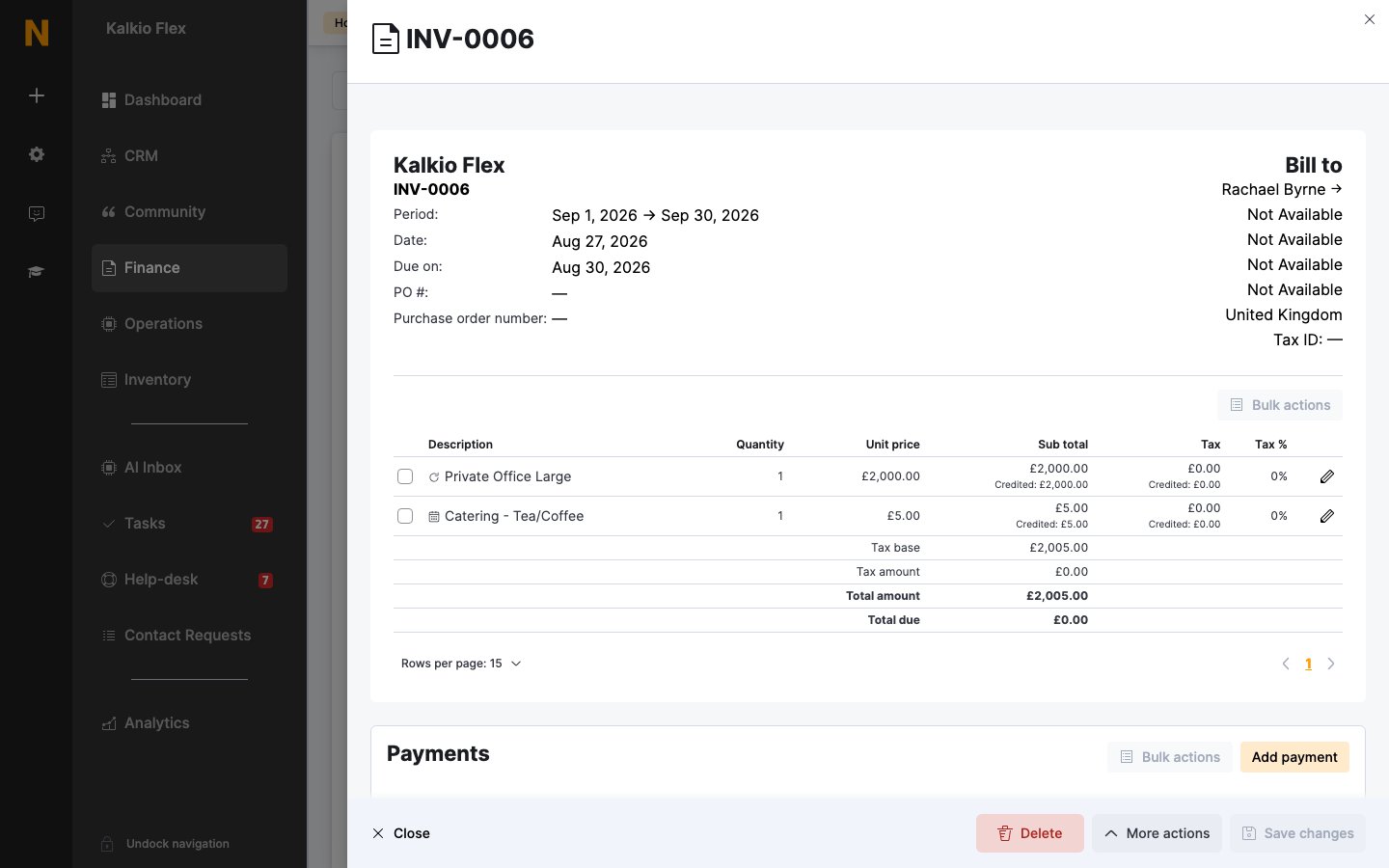Click the Unit price column header

point(892,445)
